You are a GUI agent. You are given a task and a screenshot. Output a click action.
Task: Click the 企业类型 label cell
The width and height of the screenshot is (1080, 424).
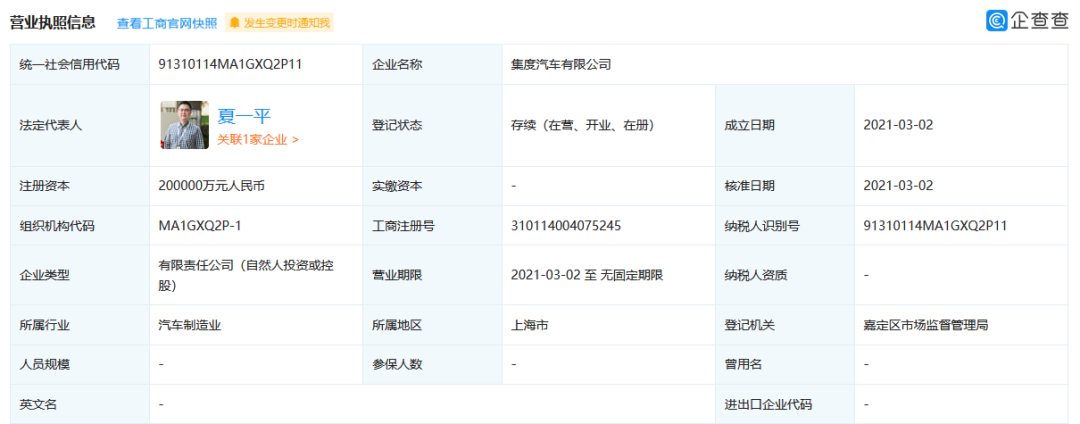[x=80, y=275]
